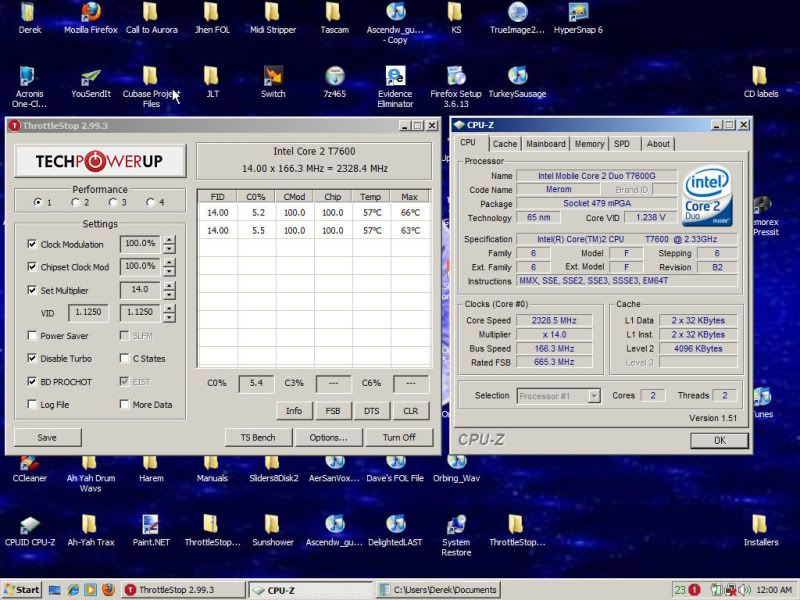Open the 7z465 desktop icon

(x=334, y=83)
